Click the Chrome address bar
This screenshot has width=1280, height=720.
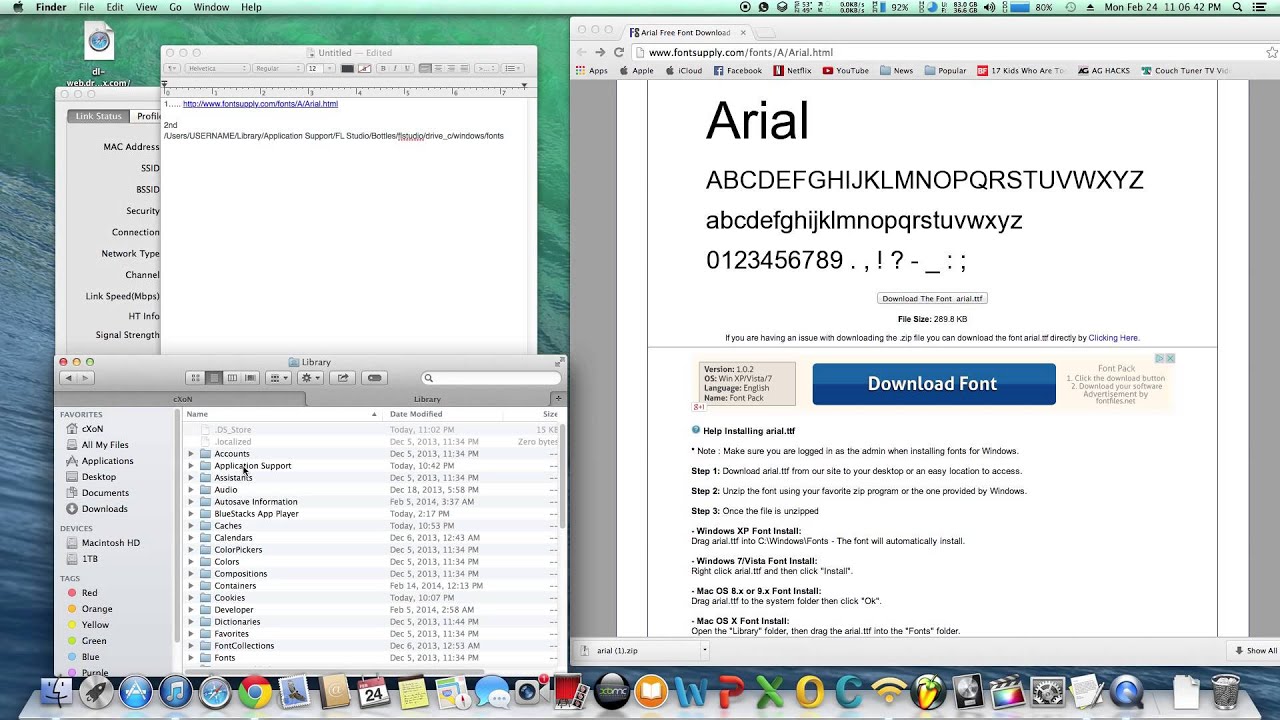click(x=950, y=52)
